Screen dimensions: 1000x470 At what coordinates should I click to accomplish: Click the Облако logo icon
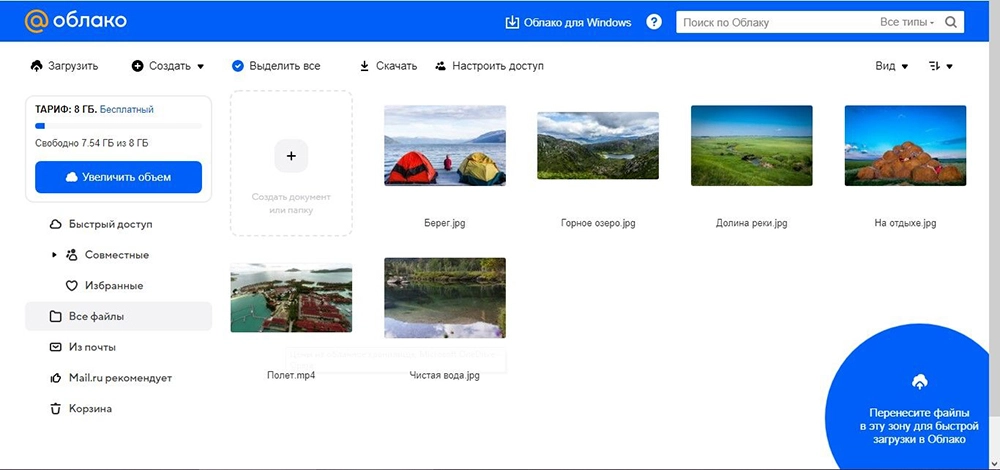click(x=36, y=21)
